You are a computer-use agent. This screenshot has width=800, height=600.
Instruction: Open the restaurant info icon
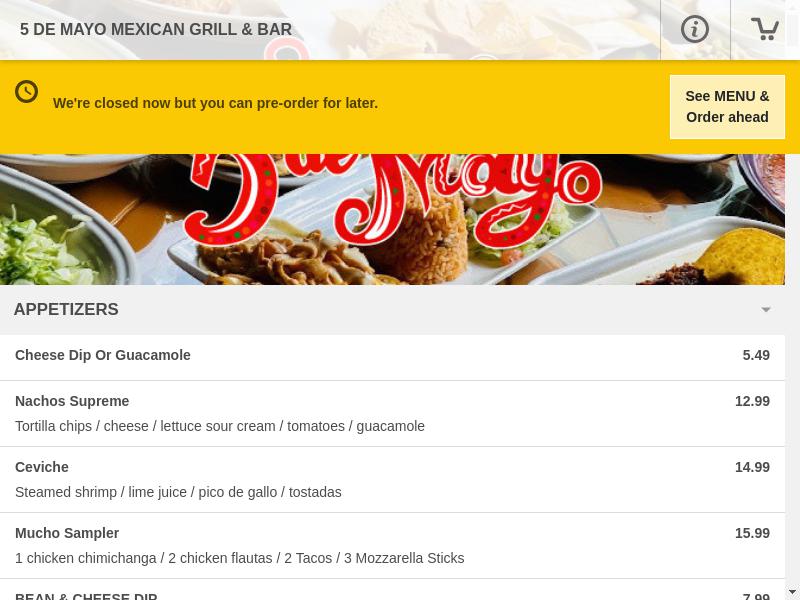pyautogui.click(x=694, y=29)
